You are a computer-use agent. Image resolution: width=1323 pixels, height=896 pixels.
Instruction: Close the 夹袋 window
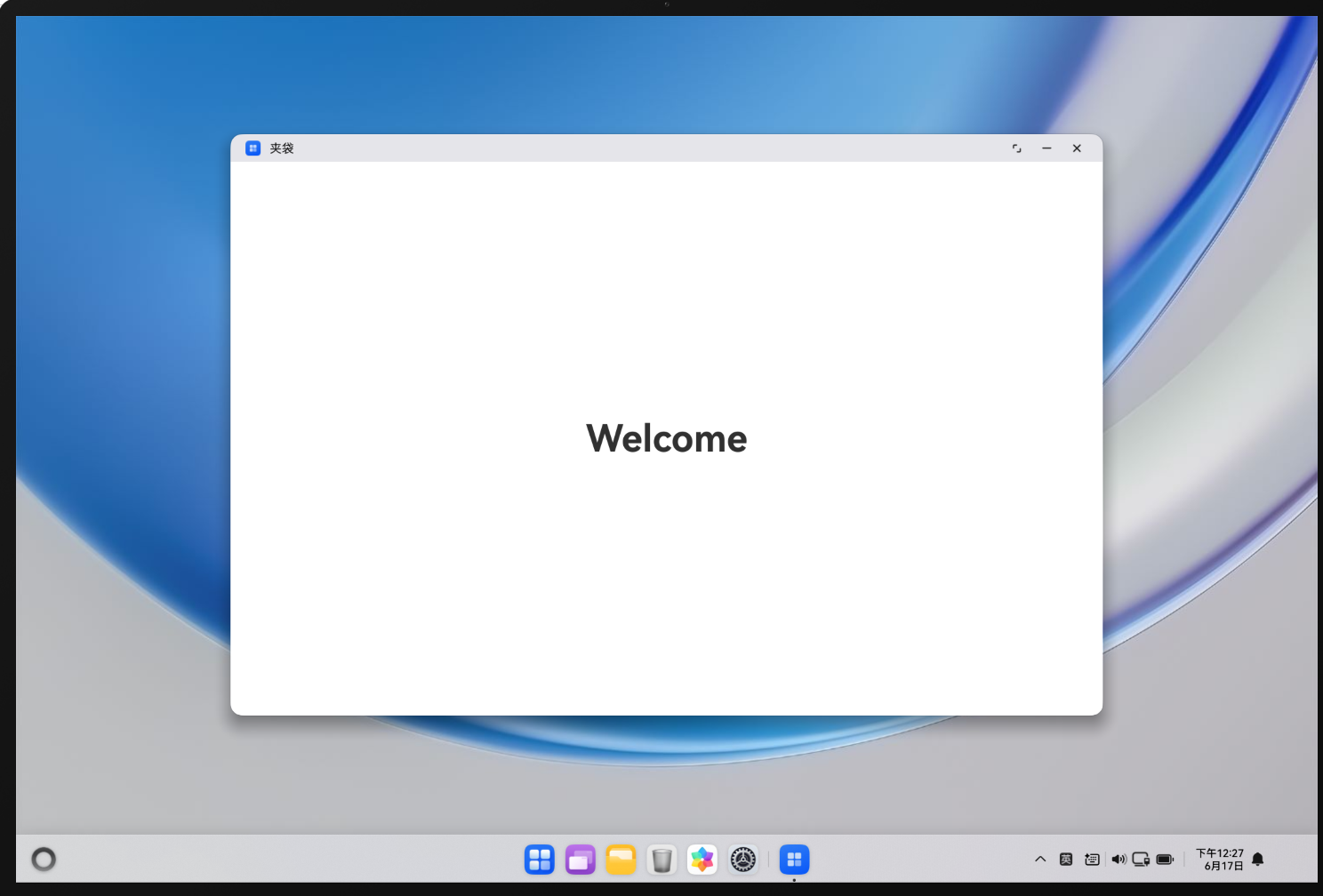(x=1077, y=148)
